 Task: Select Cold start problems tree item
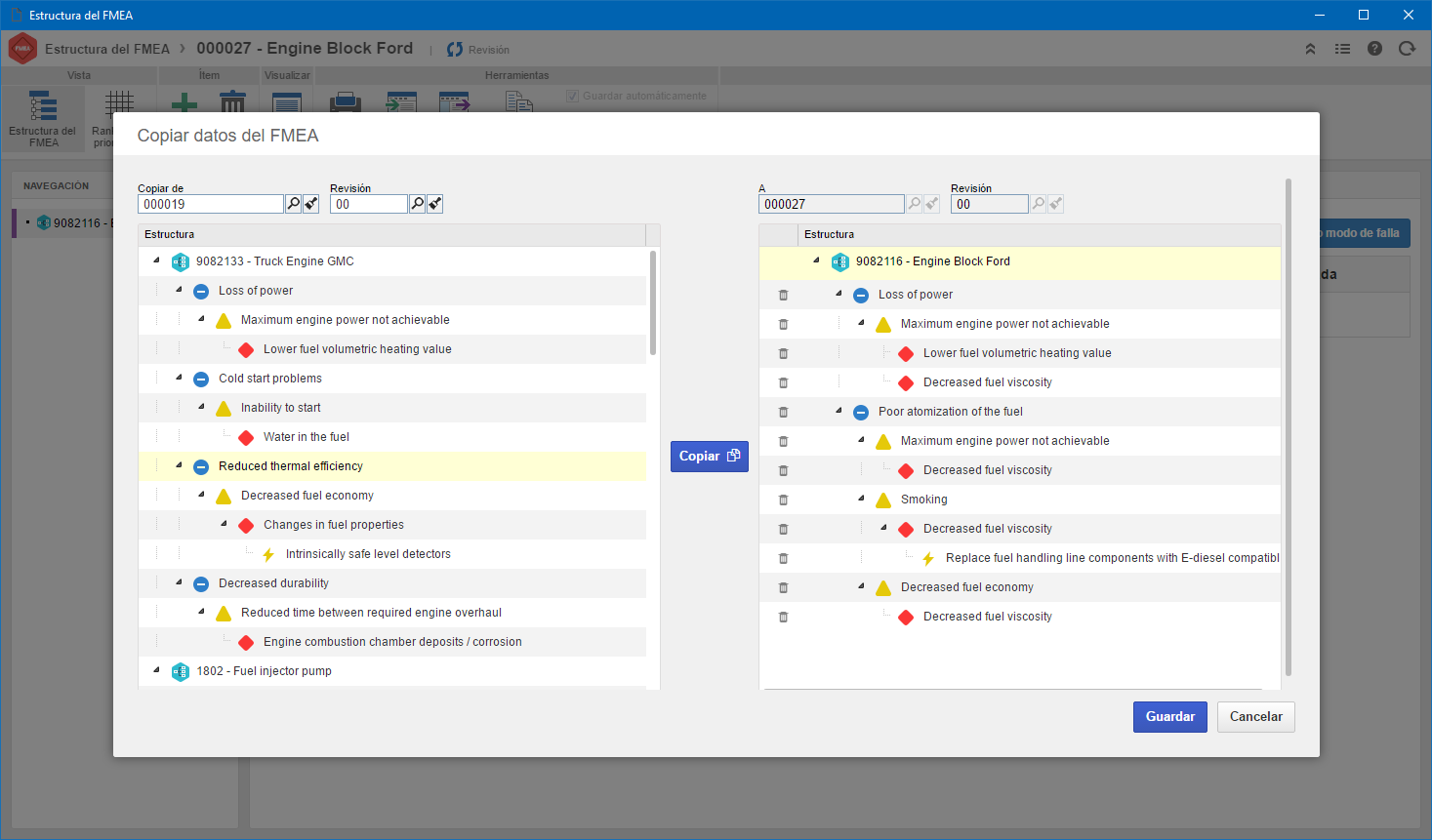(270, 379)
